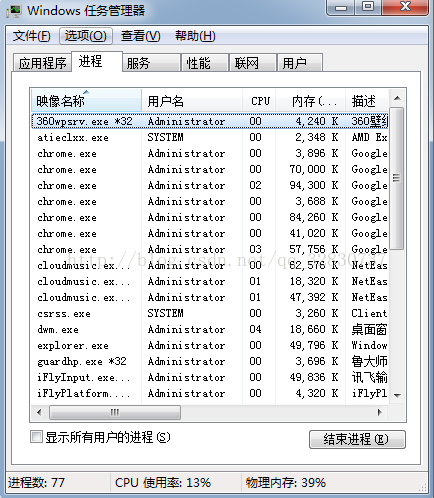Select chrome.exe using 3,688 K memory
Viewport: 434px width, 498px height.
click(210, 201)
